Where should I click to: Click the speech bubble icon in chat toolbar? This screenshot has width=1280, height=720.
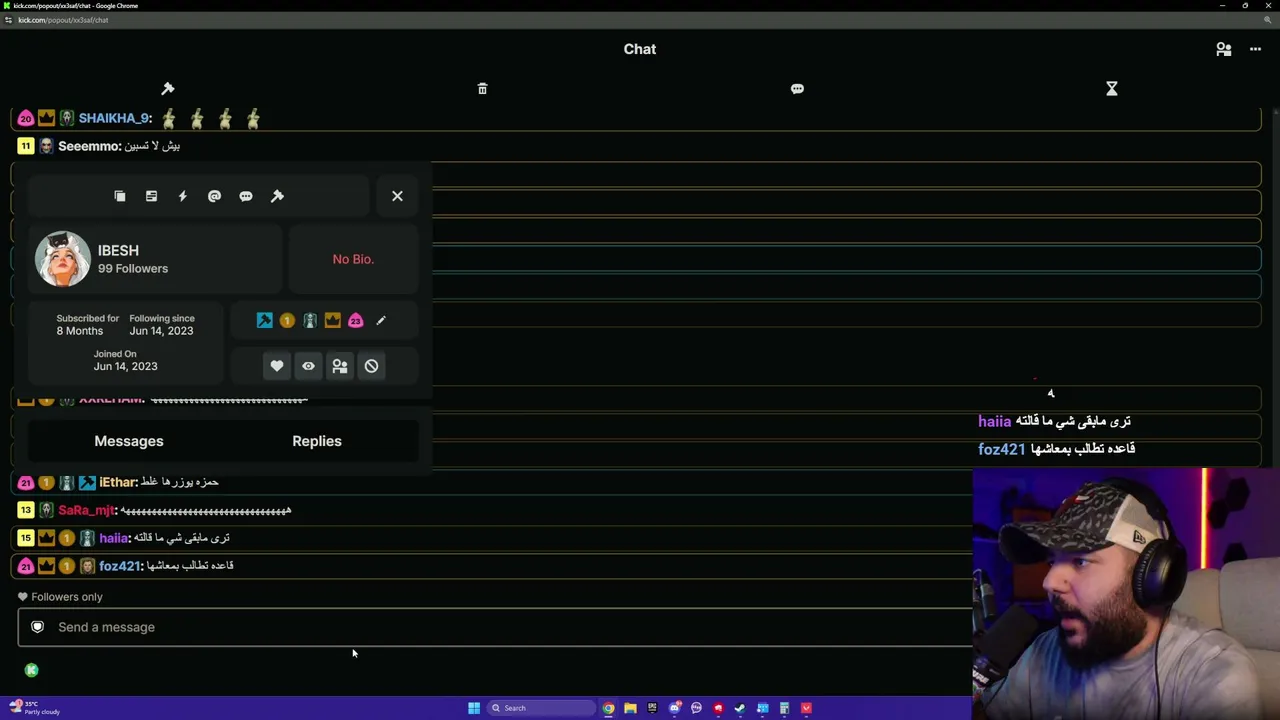(x=797, y=89)
